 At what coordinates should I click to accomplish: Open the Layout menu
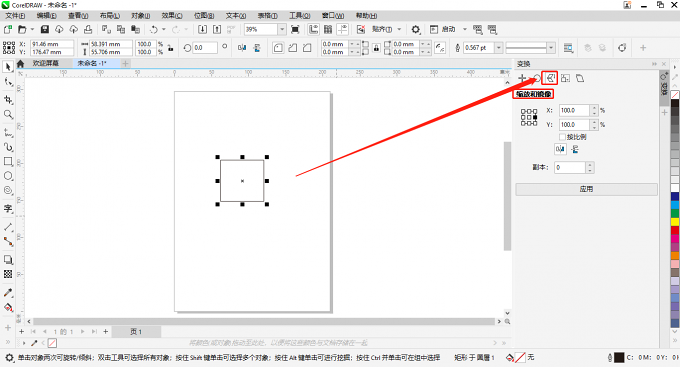click(110, 16)
